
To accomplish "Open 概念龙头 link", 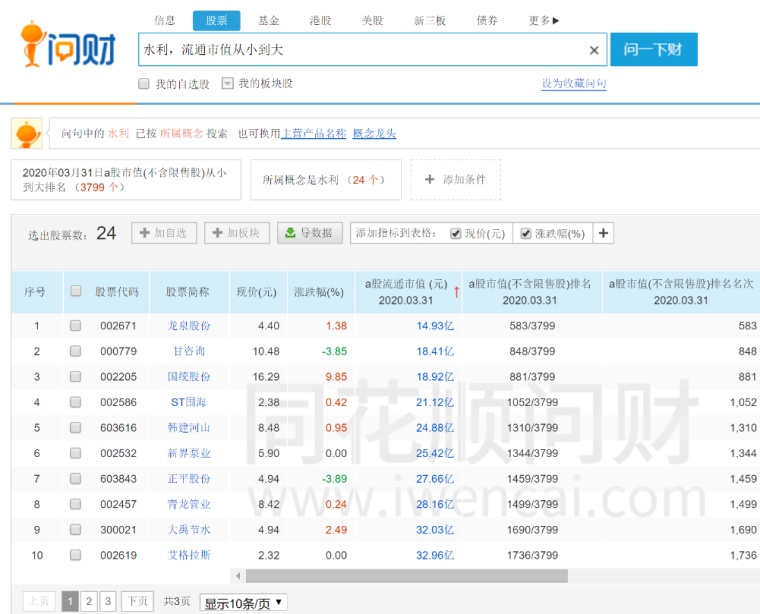I will (x=374, y=133).
